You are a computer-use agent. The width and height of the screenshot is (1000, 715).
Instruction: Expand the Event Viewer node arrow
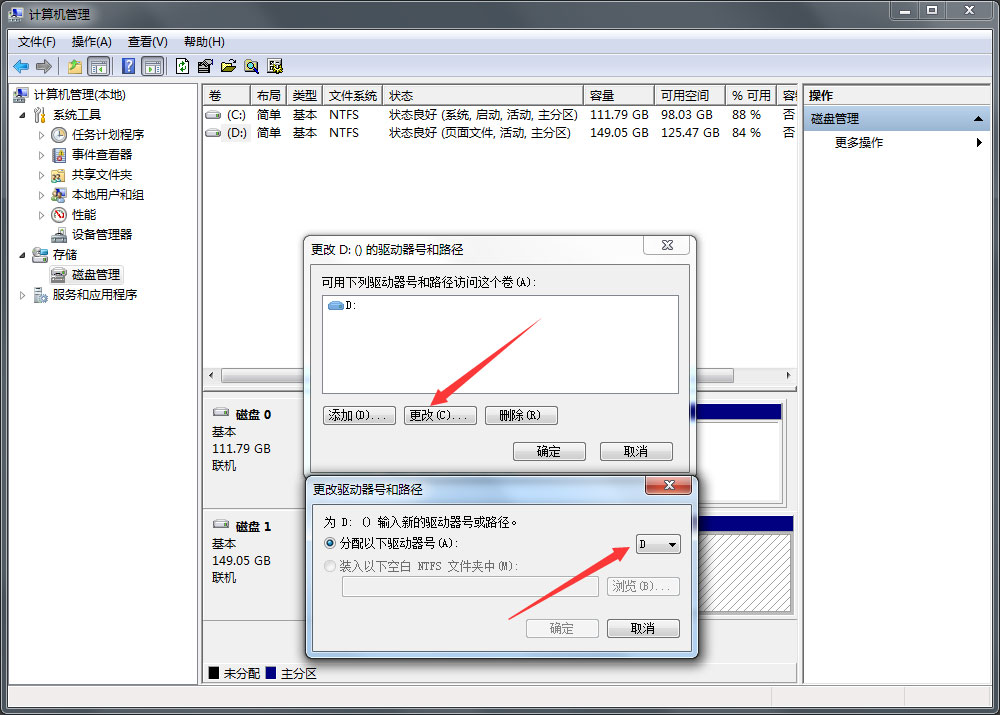[41, 155]
